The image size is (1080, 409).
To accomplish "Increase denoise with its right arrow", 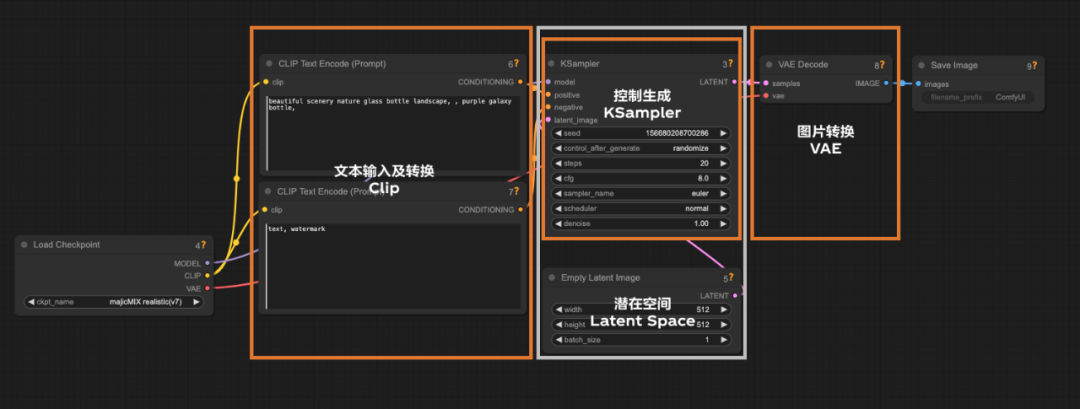I will 723,224.
